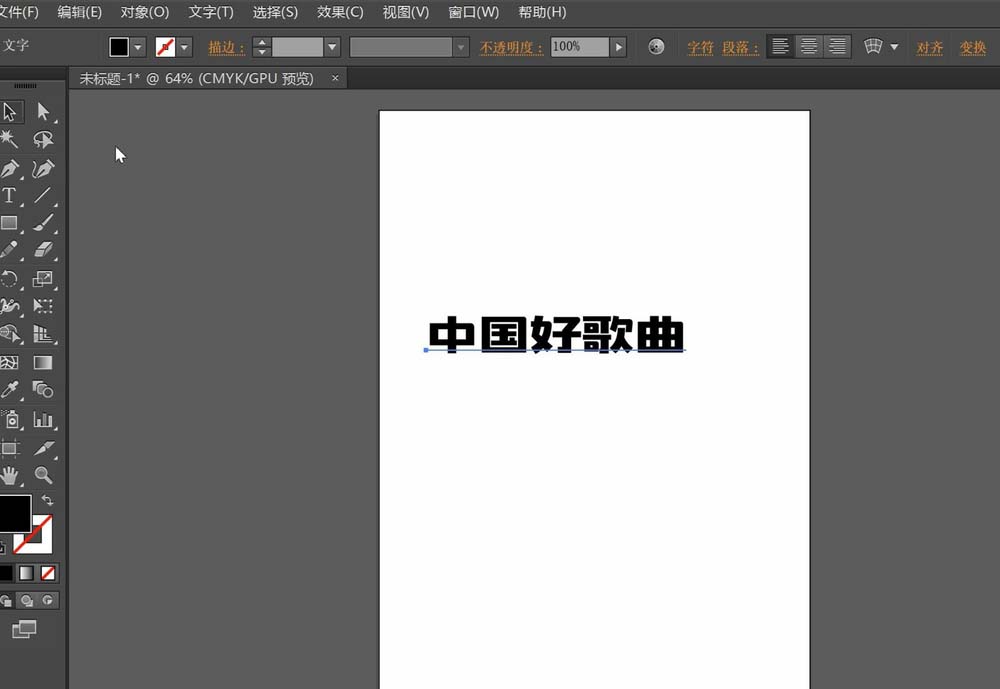Select the Hand tool
Viewport: 1000px width, 689px height.
coord(9,475)
